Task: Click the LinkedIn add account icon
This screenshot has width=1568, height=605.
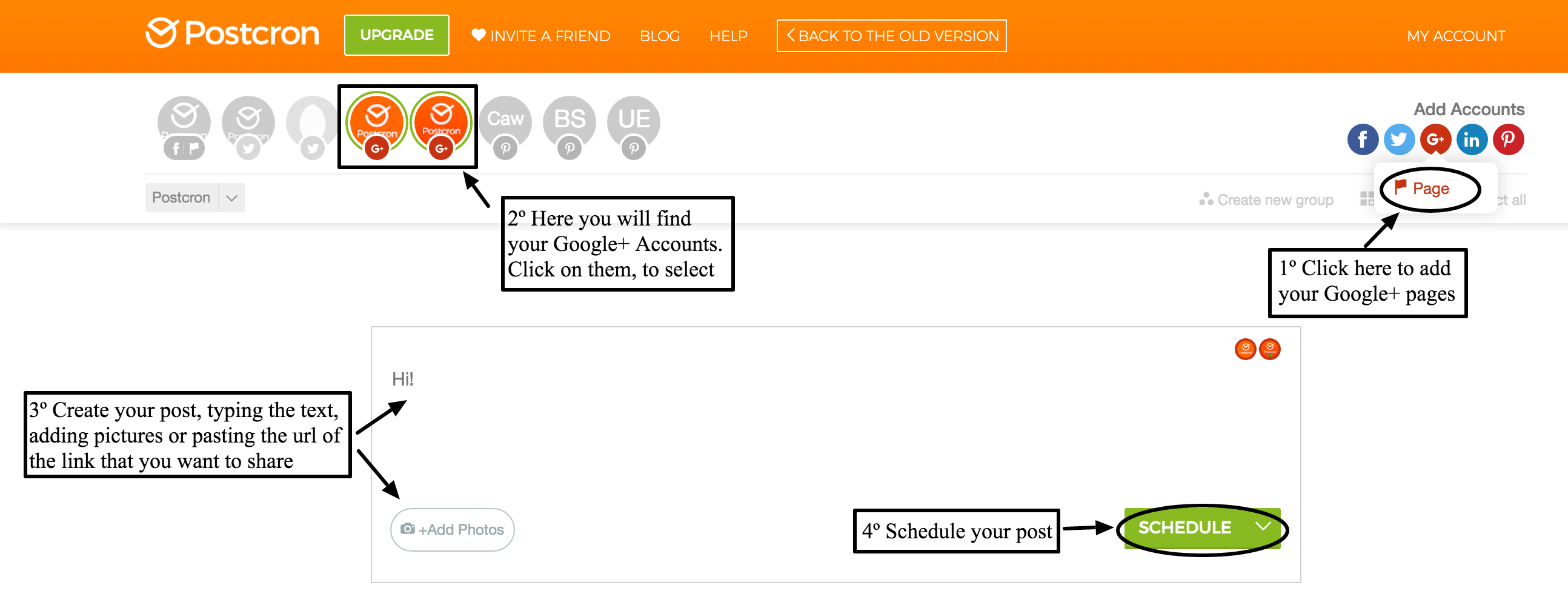Action: (x=1472, y=139)
